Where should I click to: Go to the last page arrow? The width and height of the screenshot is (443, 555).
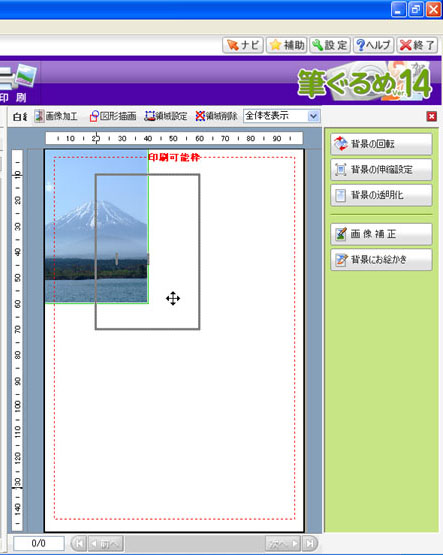pyautogui.click(x=309, y=543)
